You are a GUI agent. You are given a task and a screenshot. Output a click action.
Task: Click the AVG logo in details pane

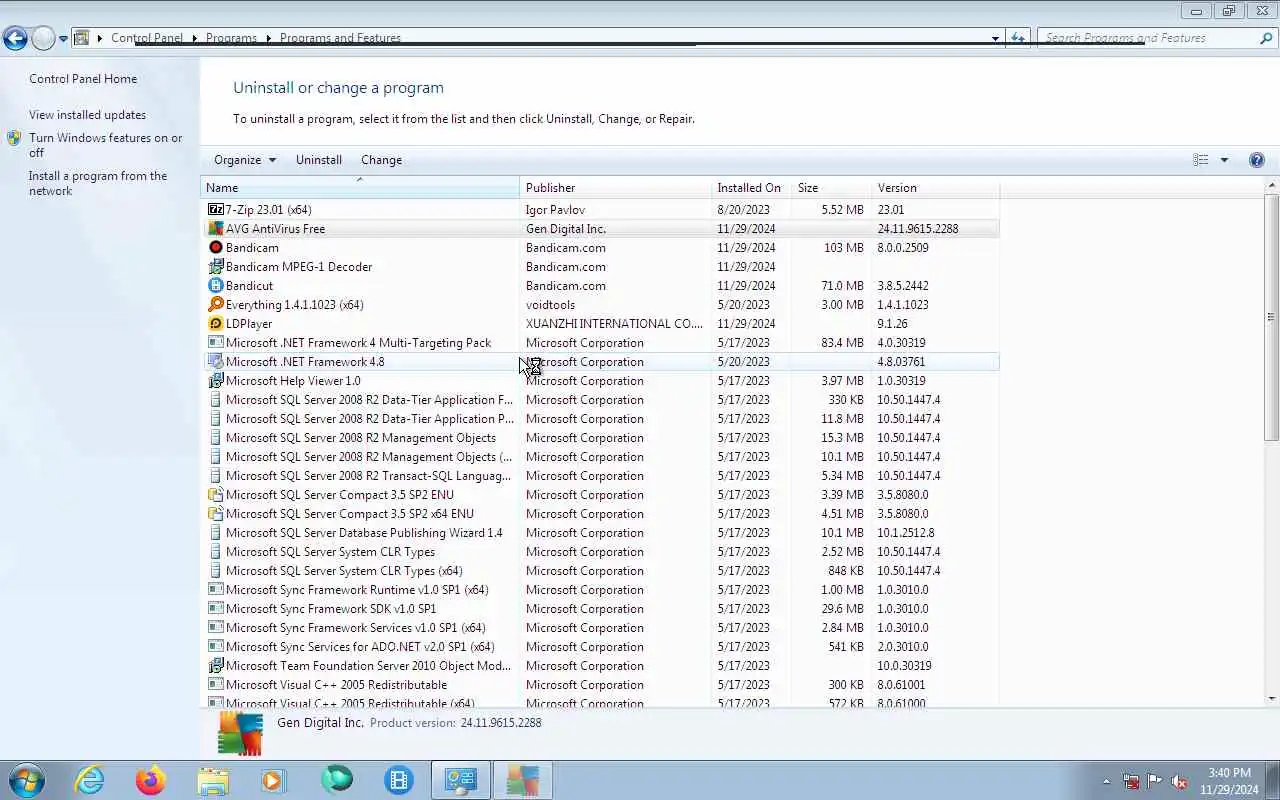coord(240,733)
